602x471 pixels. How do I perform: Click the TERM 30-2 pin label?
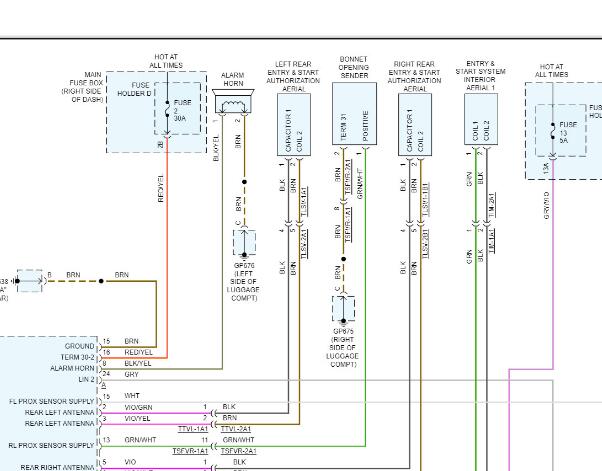77,357
